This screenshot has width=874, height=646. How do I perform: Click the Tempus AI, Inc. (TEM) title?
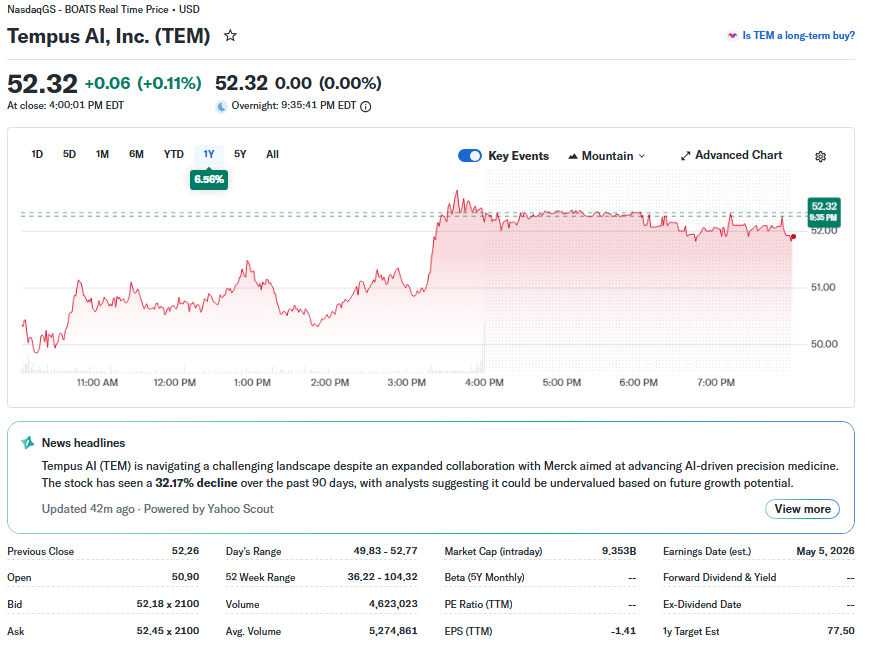[109, 36]
